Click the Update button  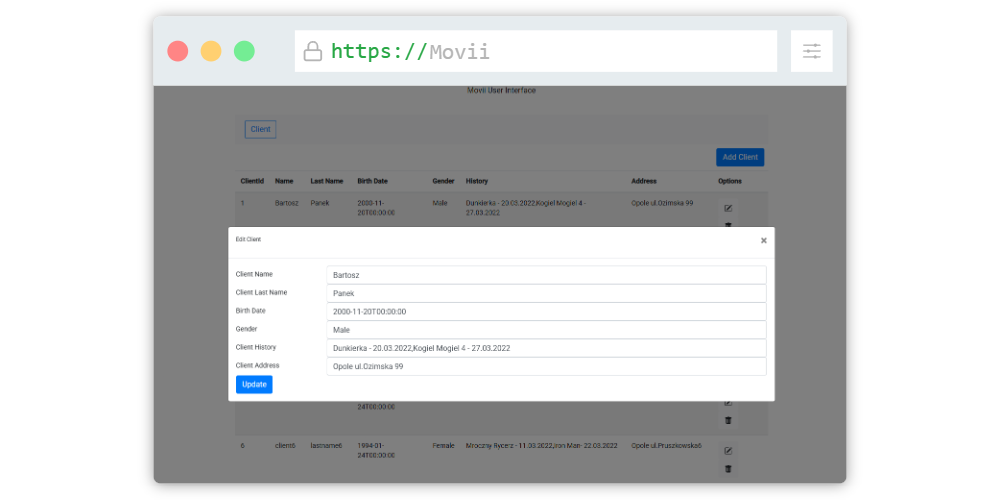[254, 384]
